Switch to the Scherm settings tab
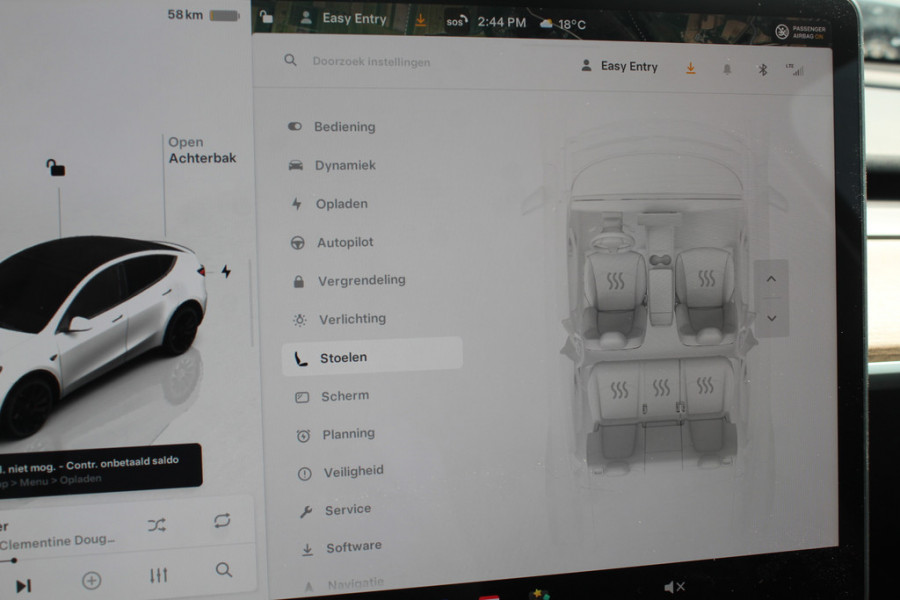 click(345, 395)
